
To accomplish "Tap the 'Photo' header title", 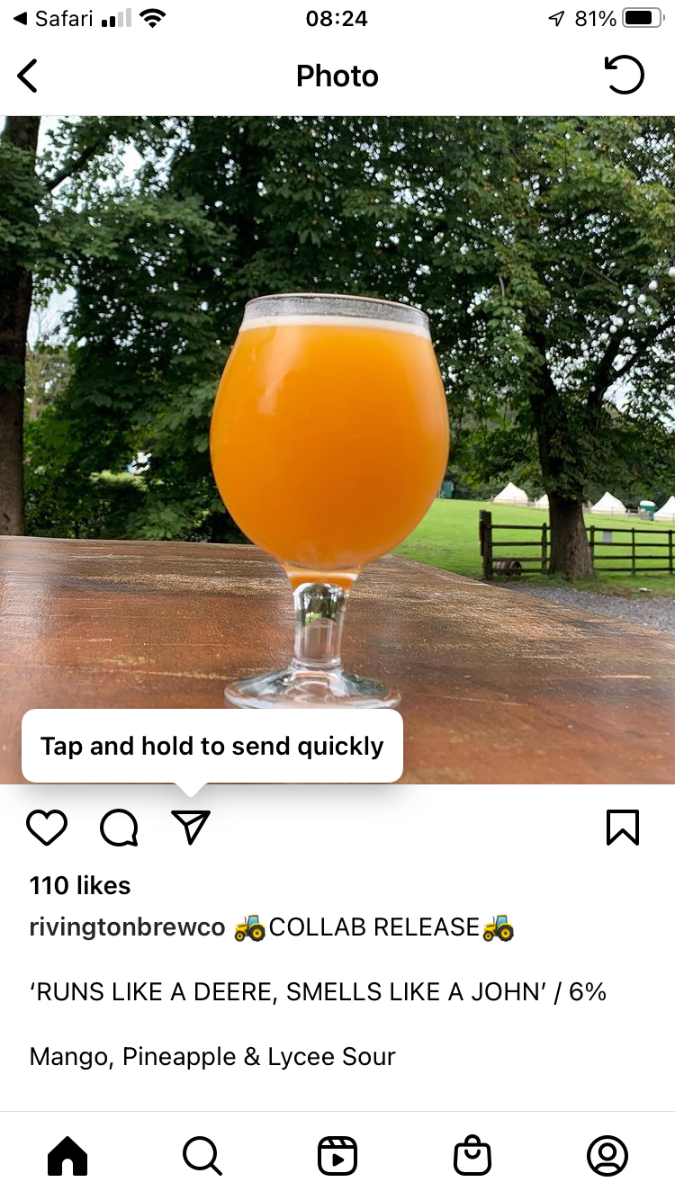I will 337,76.
